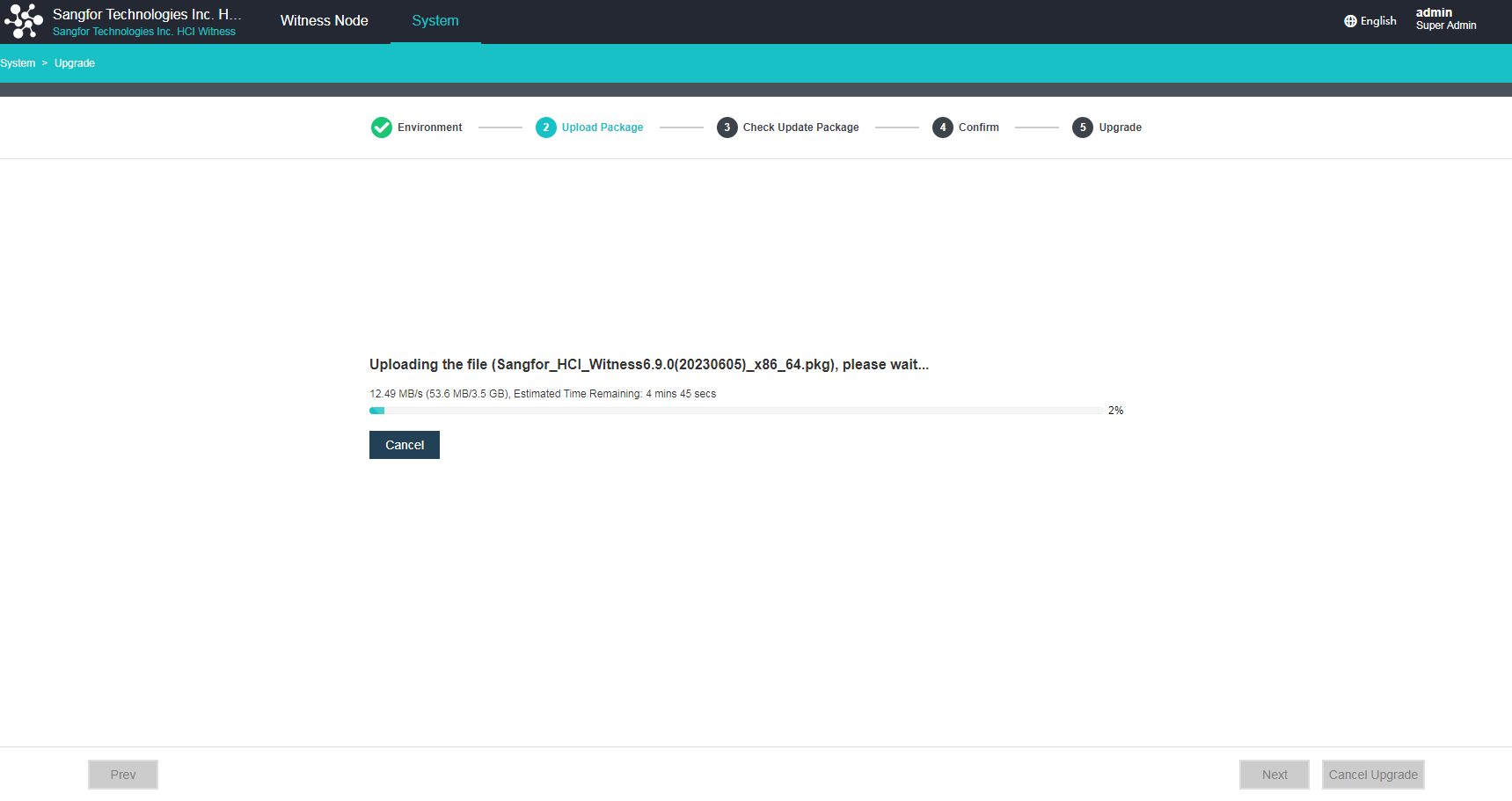Click the Uploading the file status text
This screenshot has height=801, width=1512.
648,364
